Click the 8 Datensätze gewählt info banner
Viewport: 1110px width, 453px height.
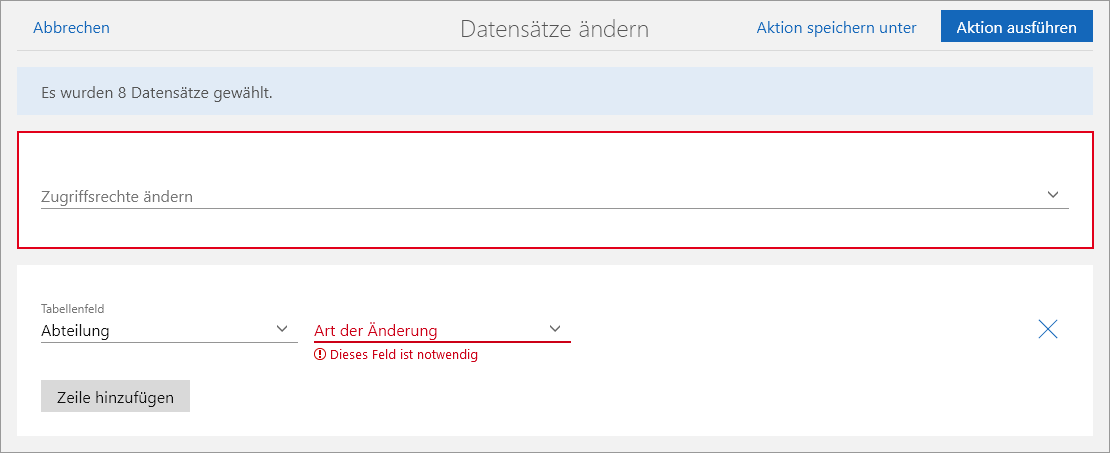(554, 93)
